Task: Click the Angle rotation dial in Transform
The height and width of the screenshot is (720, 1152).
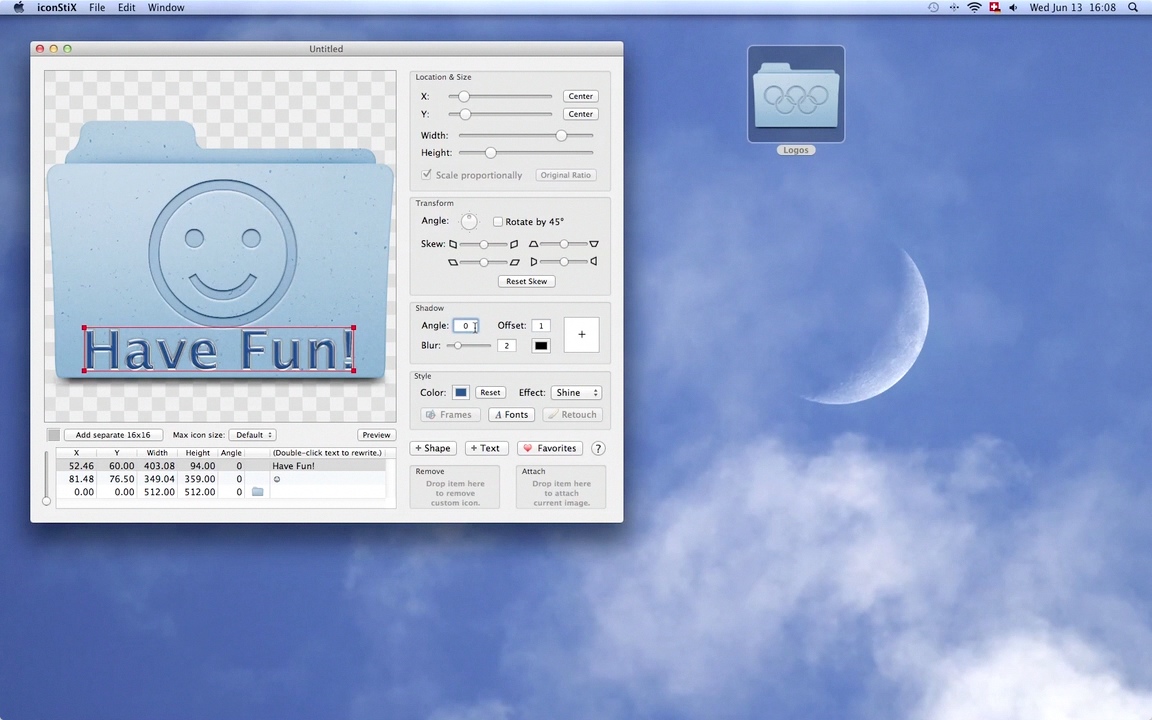Action: point(468,221)
